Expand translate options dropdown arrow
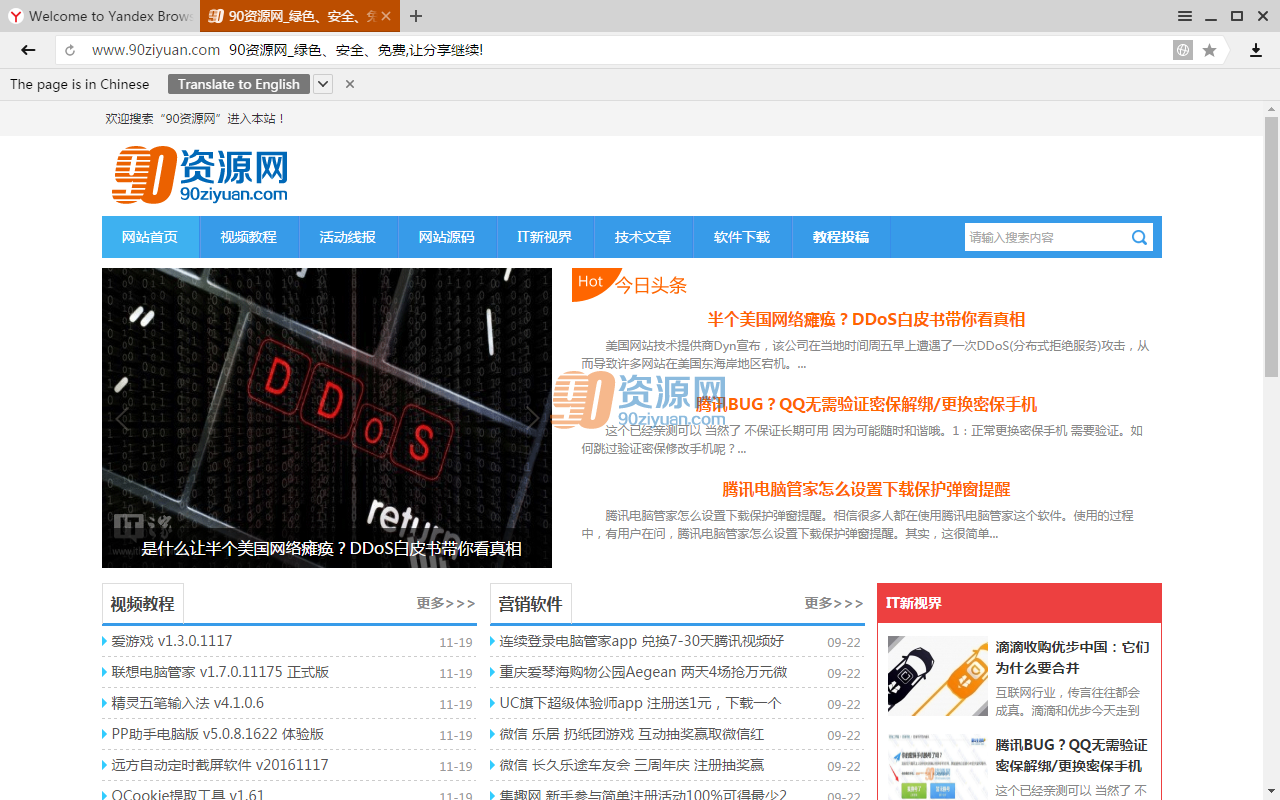 tap(323, 84)
